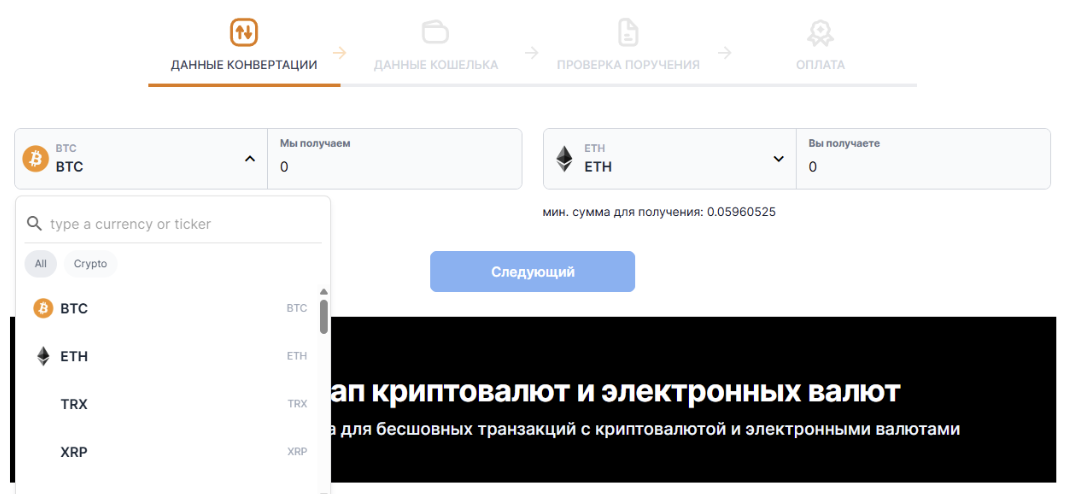Click the Вы получаете amount field
Image resolution: width=1067 pixels, height=494 pixels.
click(923, 159)
